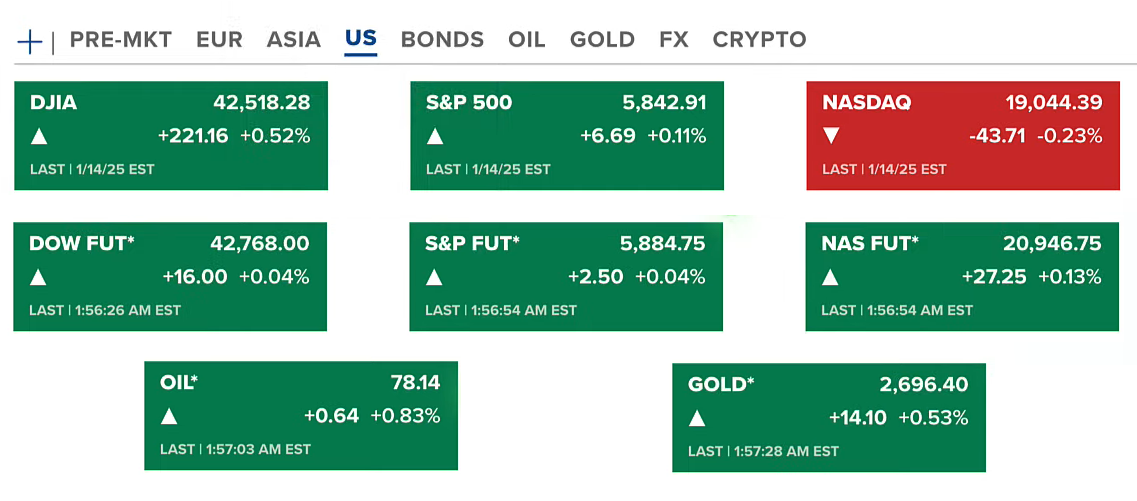
Task: Click the up arrow in GOLD tile
Action: click(x=697, y=418)
